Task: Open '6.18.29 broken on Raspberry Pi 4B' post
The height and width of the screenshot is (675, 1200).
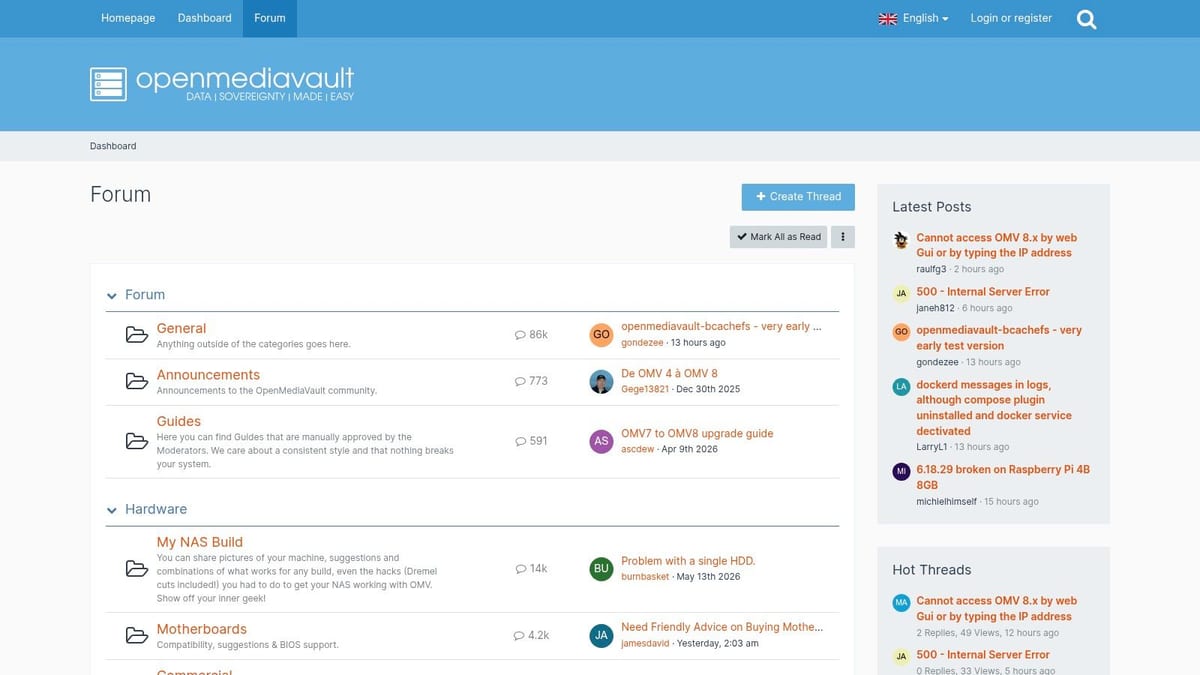Action: click(x=1003, y=477)
